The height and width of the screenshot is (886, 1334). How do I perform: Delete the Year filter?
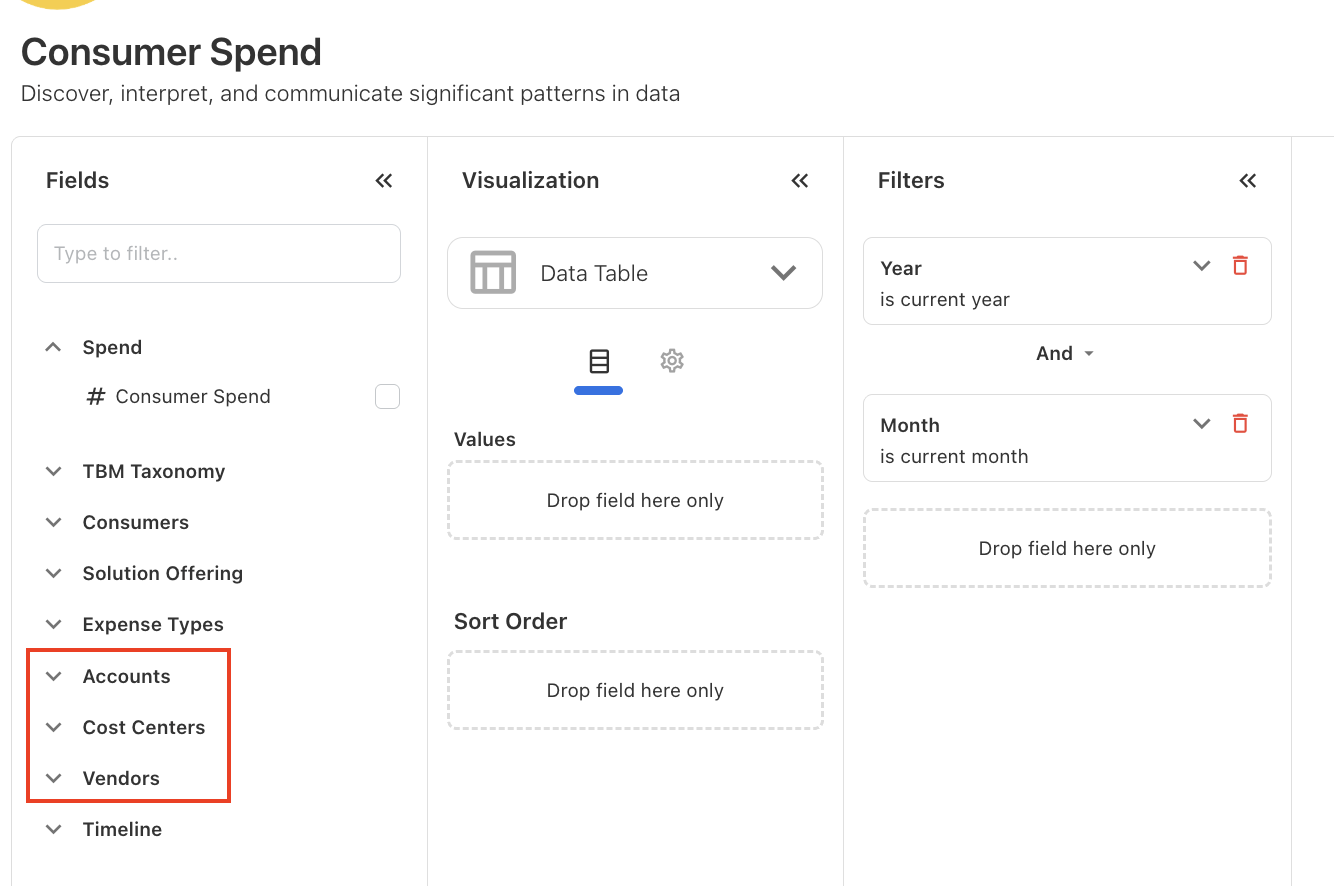point(1240,266)
